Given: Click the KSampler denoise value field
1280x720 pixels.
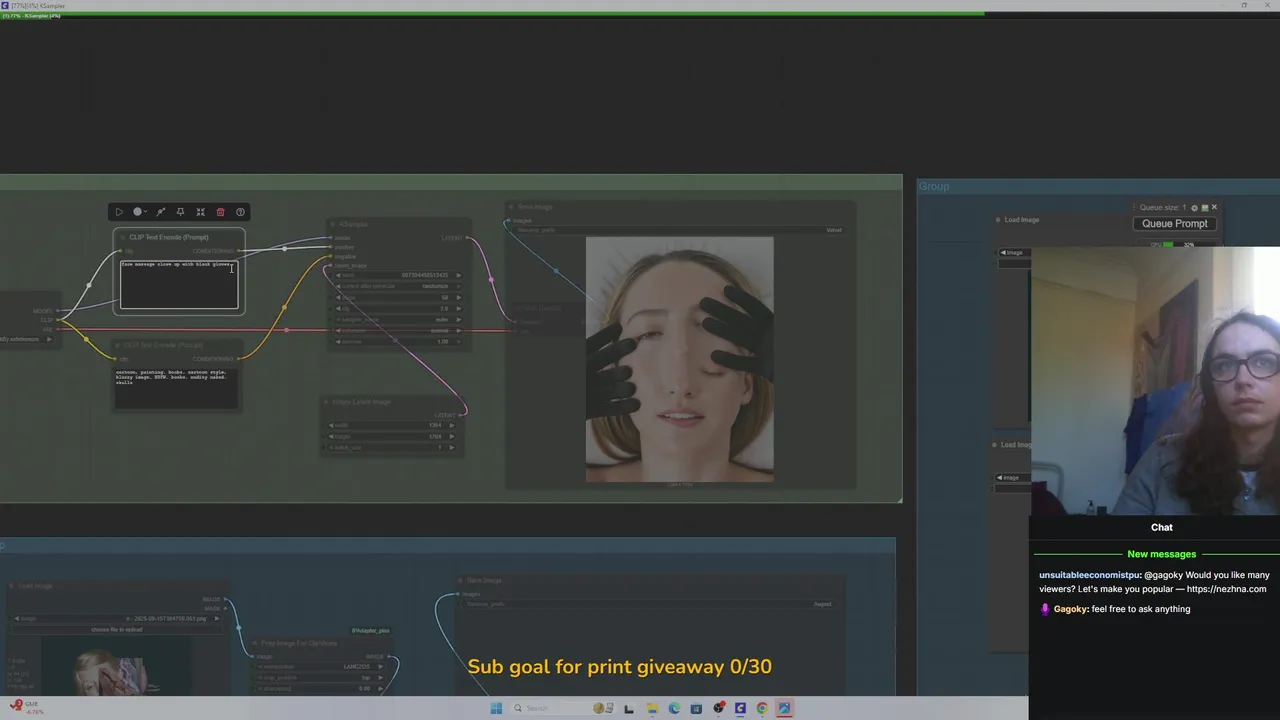Looking at the screenshot, I should click(x=399, y=341).
